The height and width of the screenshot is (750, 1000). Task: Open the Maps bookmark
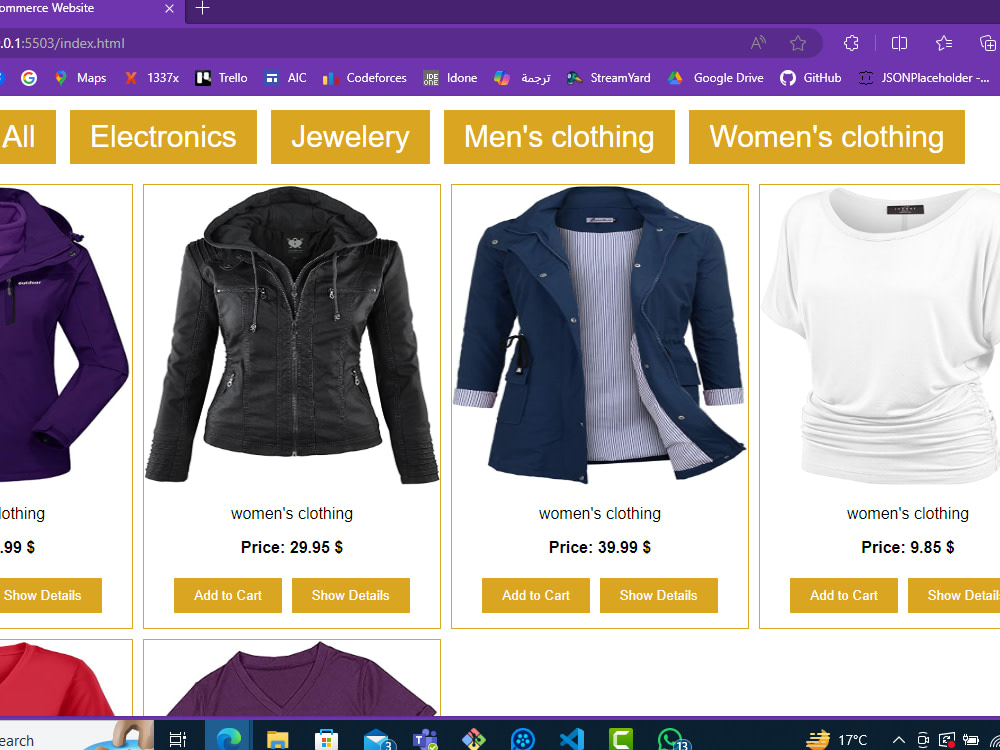80,78
